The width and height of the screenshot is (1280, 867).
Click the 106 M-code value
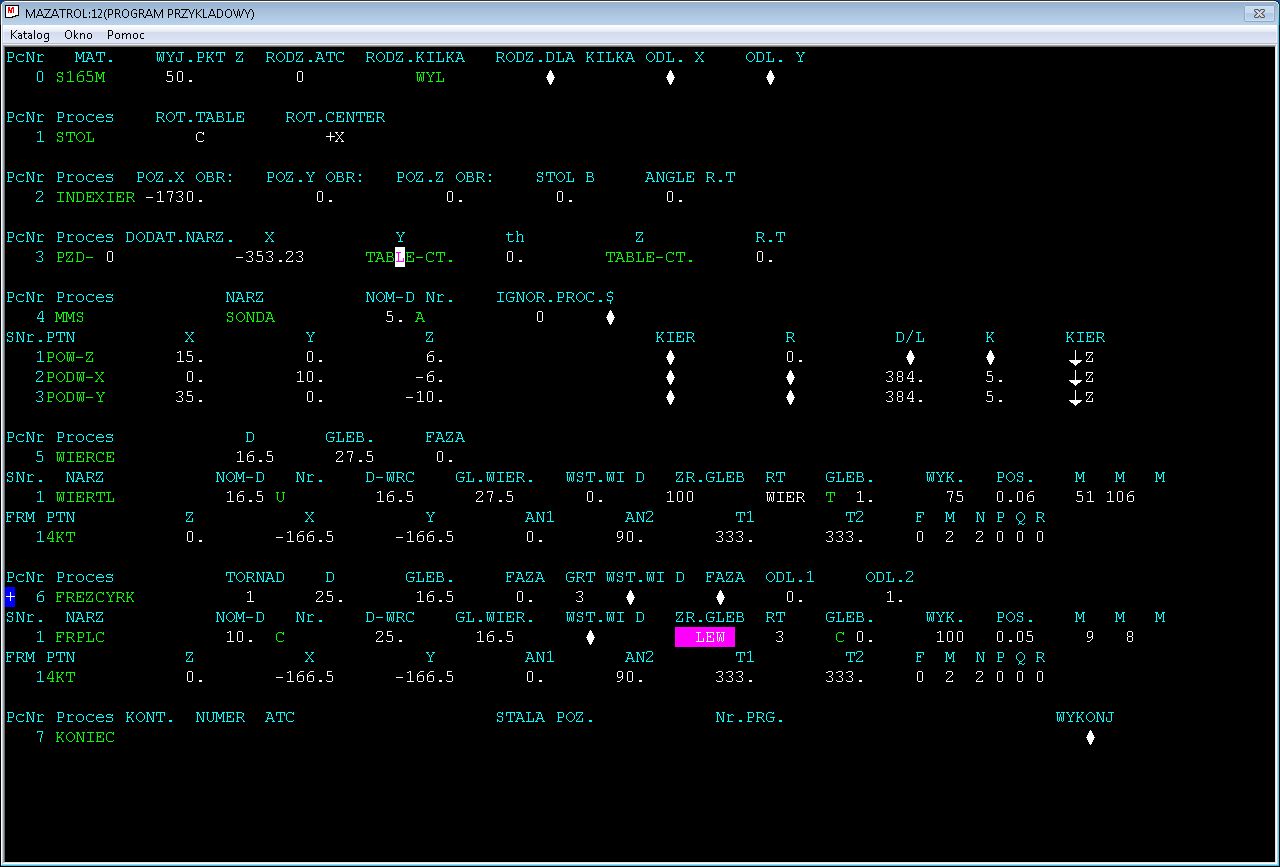coord(1120,497)
